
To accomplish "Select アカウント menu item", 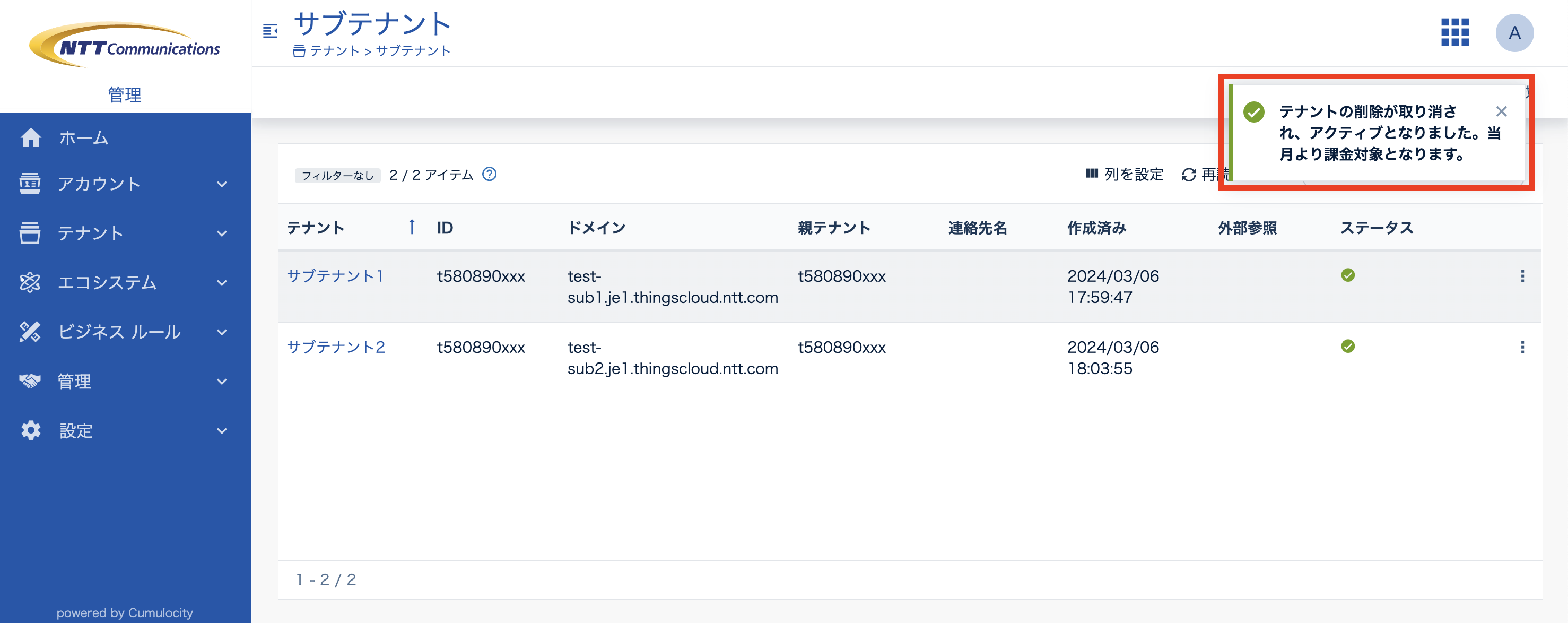I will (99, 184).
